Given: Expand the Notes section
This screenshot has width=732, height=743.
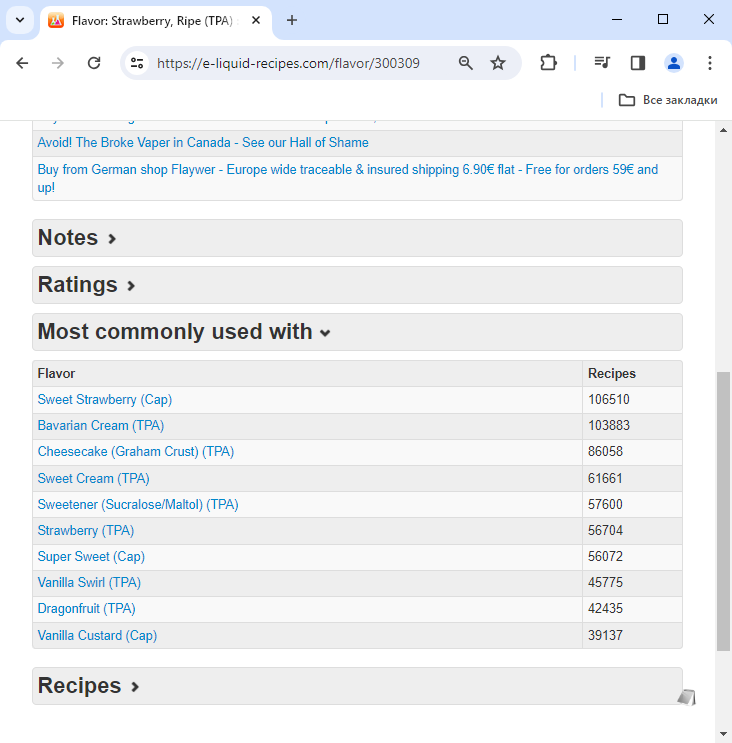Looking at the screenshot, I should pos(357,238).
